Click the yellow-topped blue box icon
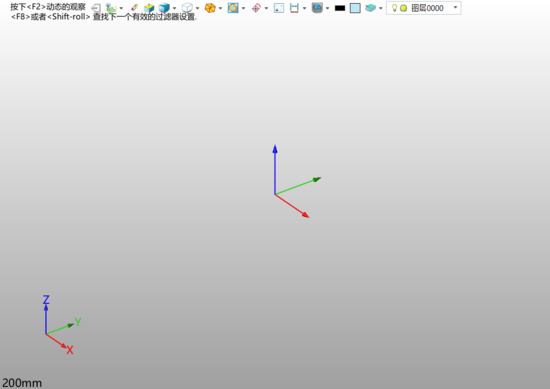This screenshot has width=550, height=389. point(149,8)
